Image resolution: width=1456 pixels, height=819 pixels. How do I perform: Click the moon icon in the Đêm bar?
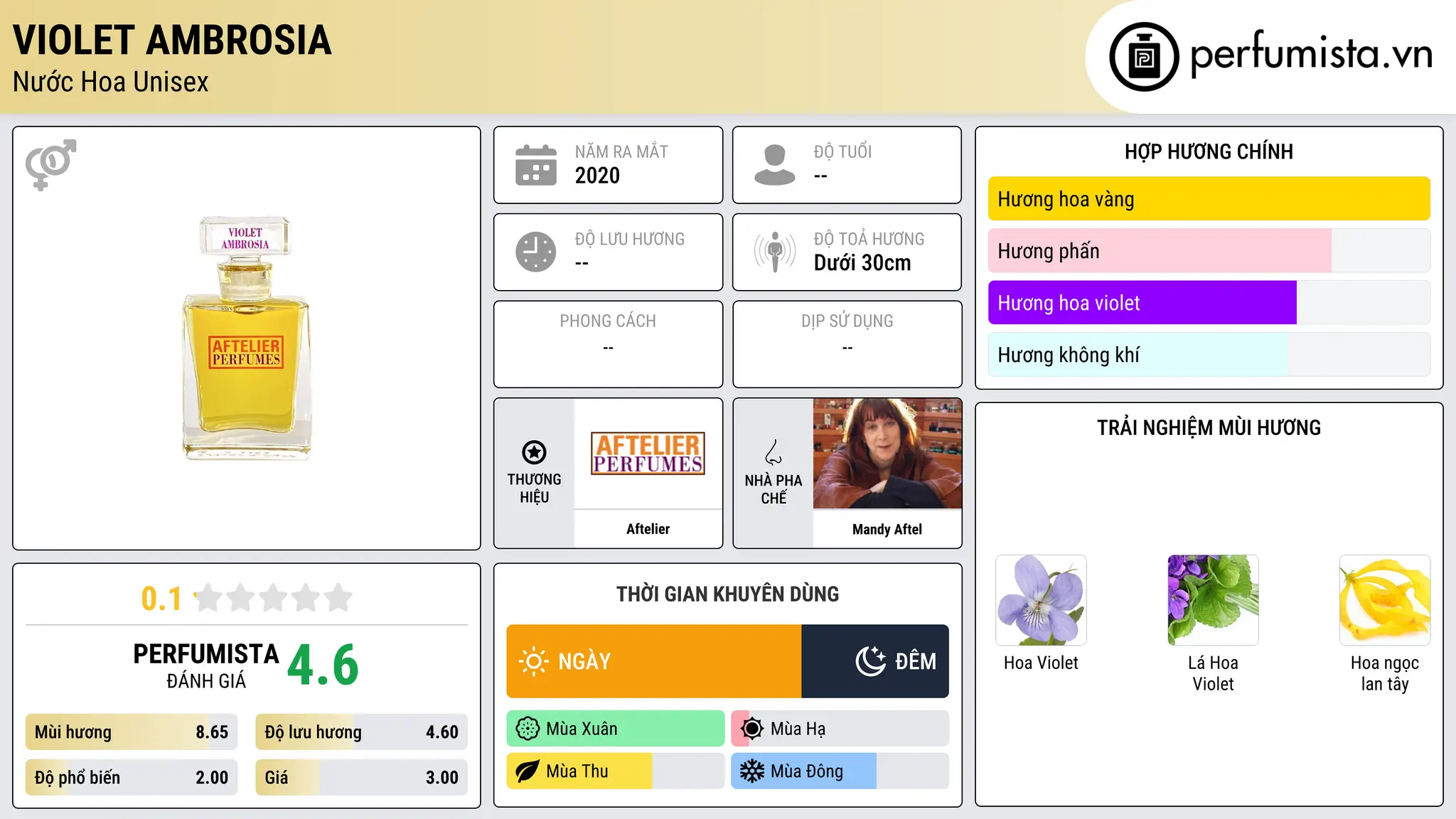[x=871, y=661]
